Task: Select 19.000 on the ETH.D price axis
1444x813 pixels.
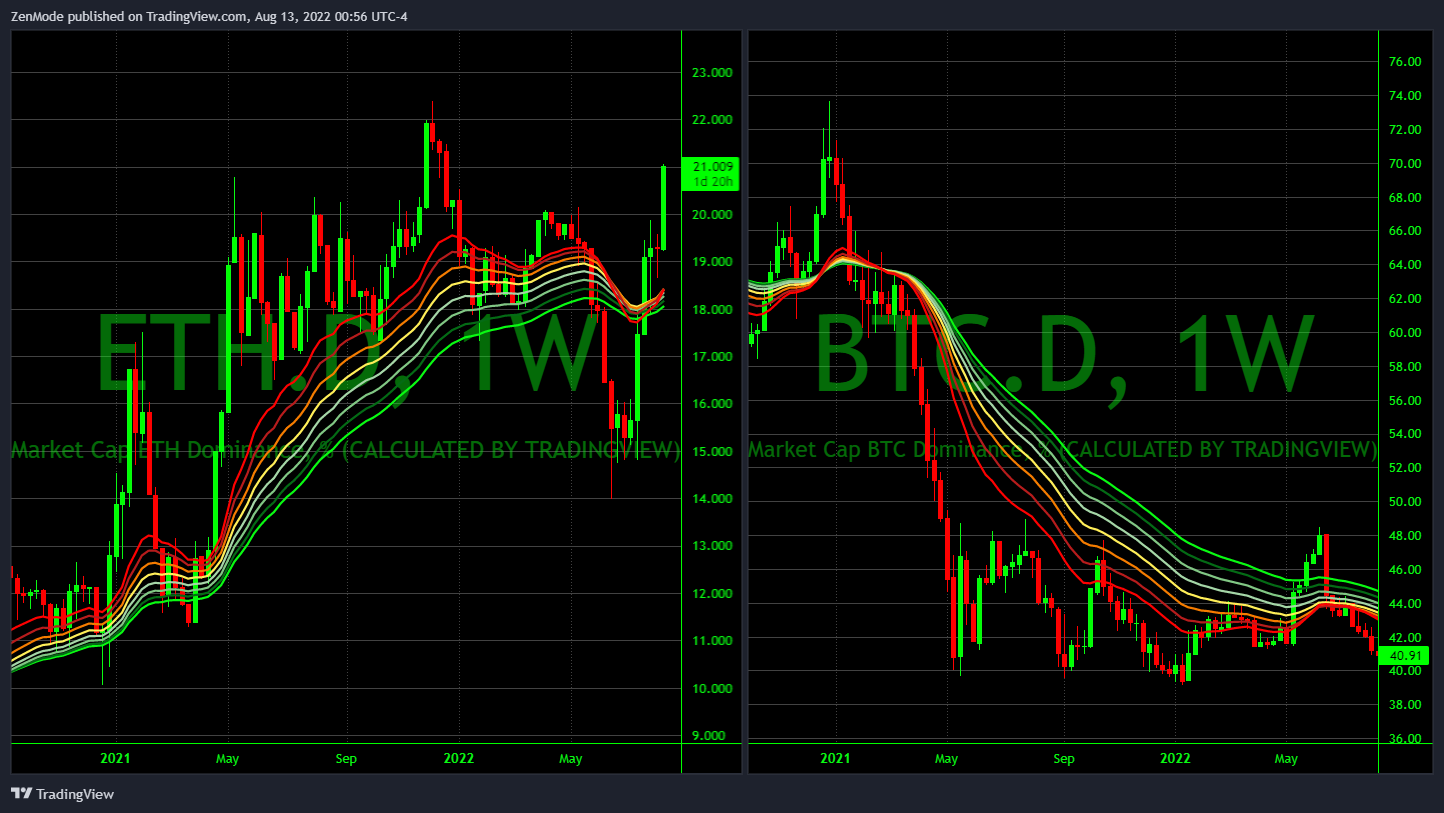Action: point(713,261)
